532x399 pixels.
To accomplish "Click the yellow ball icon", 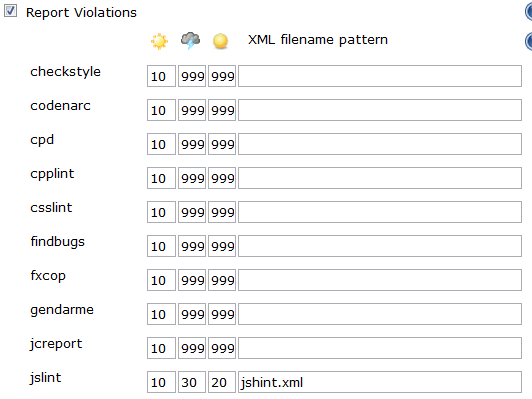I will point(221,41).
